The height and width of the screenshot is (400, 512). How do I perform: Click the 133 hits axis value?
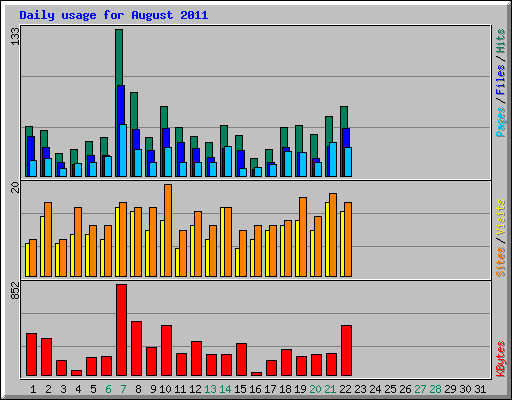click(x=15, y=36)
